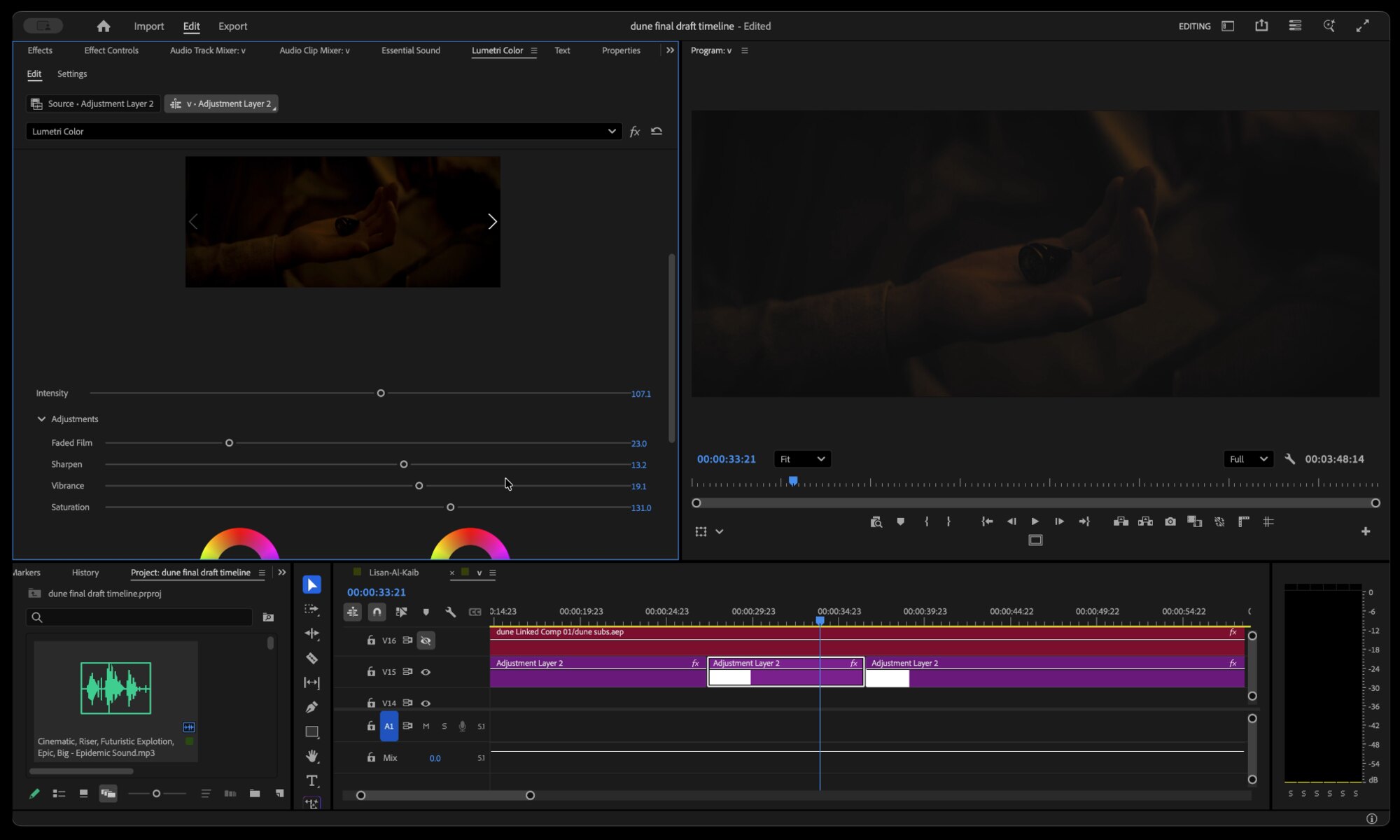Reset the Lumetri Color effect

click(x=657, y=131)
